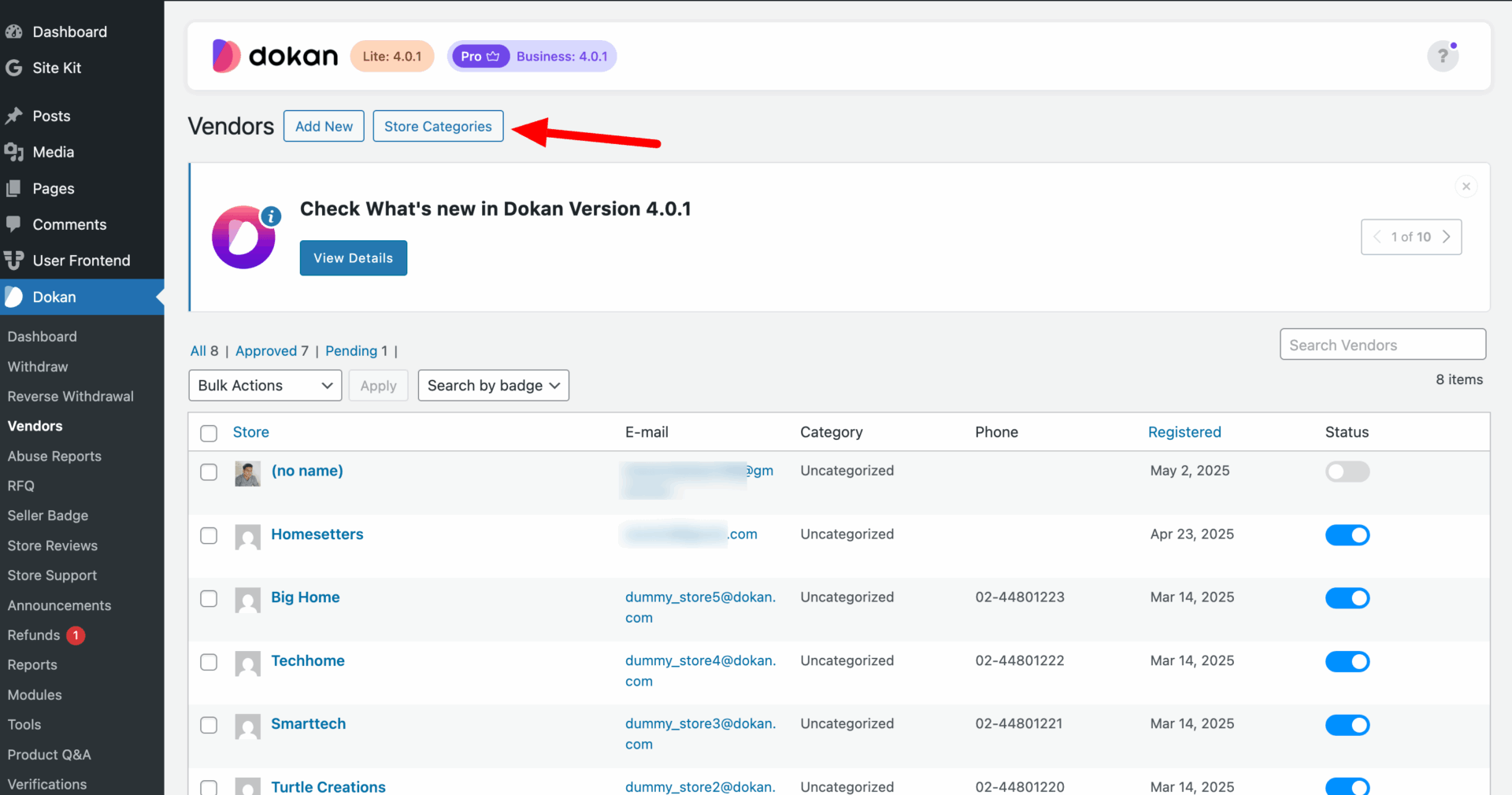Viewport: 1512px width, 795px height.
Task: Disable the Big Home status toggle
Action: [1347, 598]
